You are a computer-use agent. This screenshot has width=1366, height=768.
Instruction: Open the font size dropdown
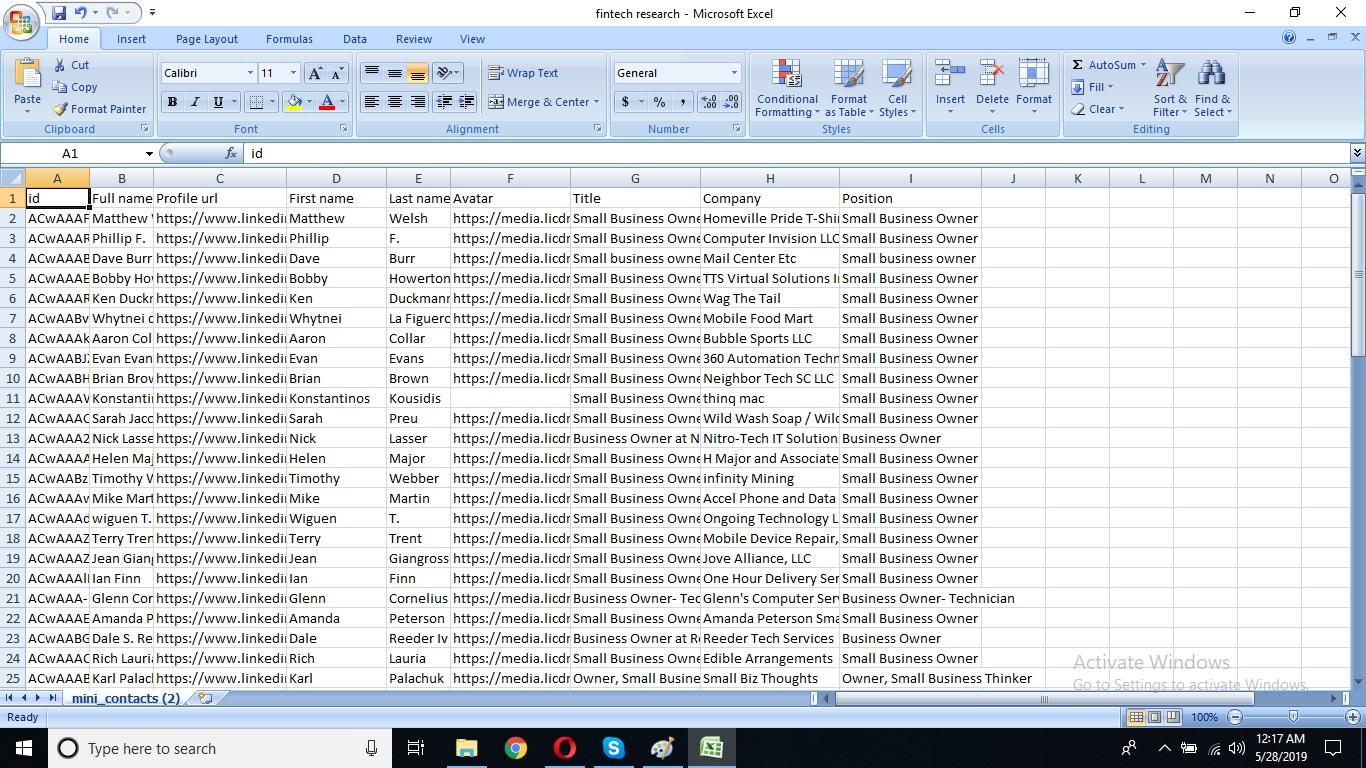[293, 72]
